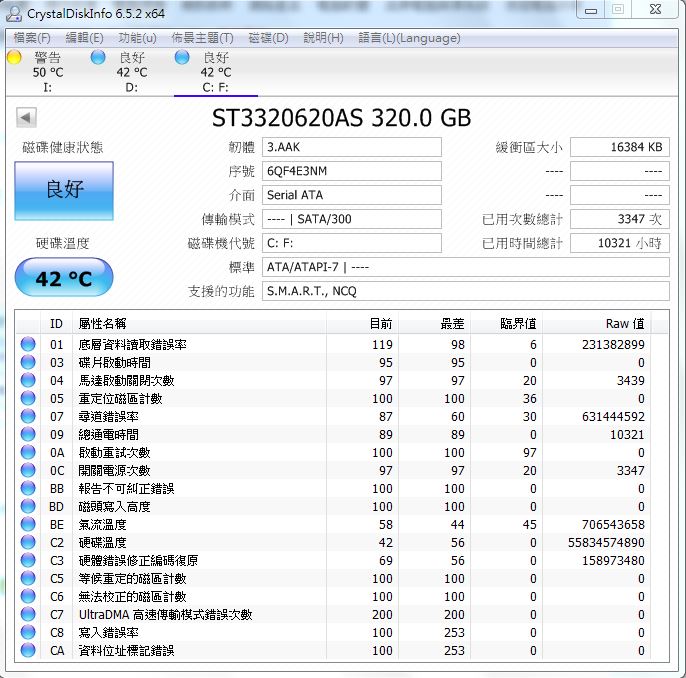The width and height of the screenshot is (686, 678).
Task: Click status orb for attribute C2 row
Action: pyautogui.click(x=28, y=542)
